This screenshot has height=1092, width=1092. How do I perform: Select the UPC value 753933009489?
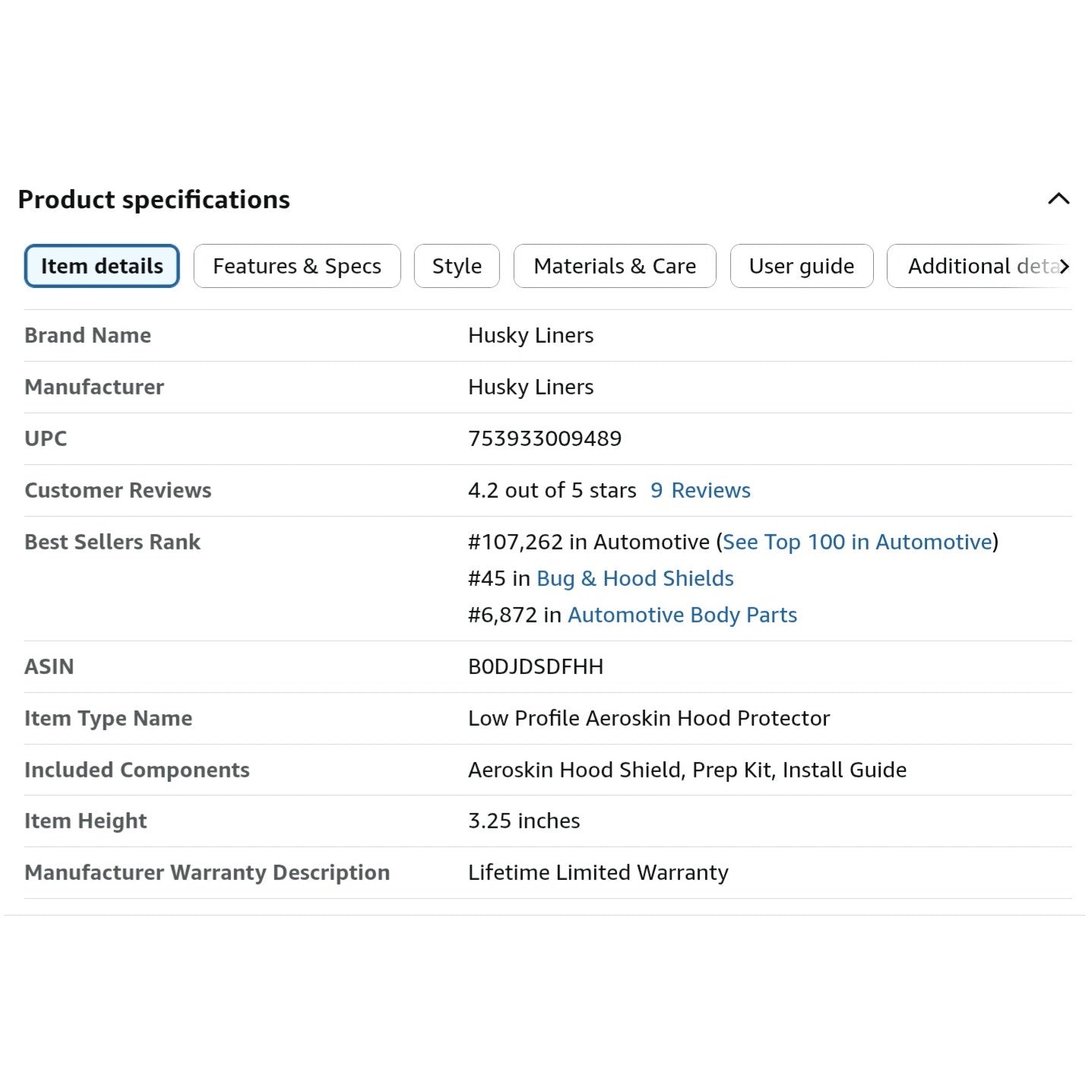[x=544, y=438]
